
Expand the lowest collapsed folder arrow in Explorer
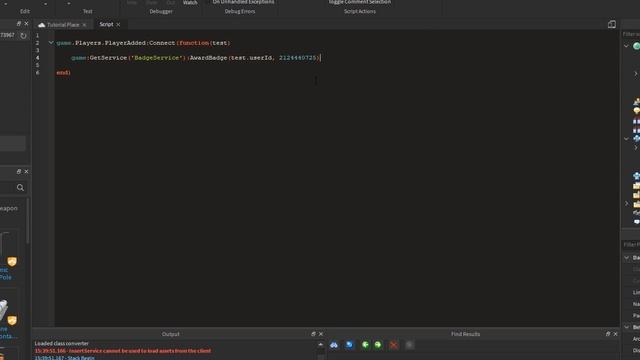(x=627, y=203)
